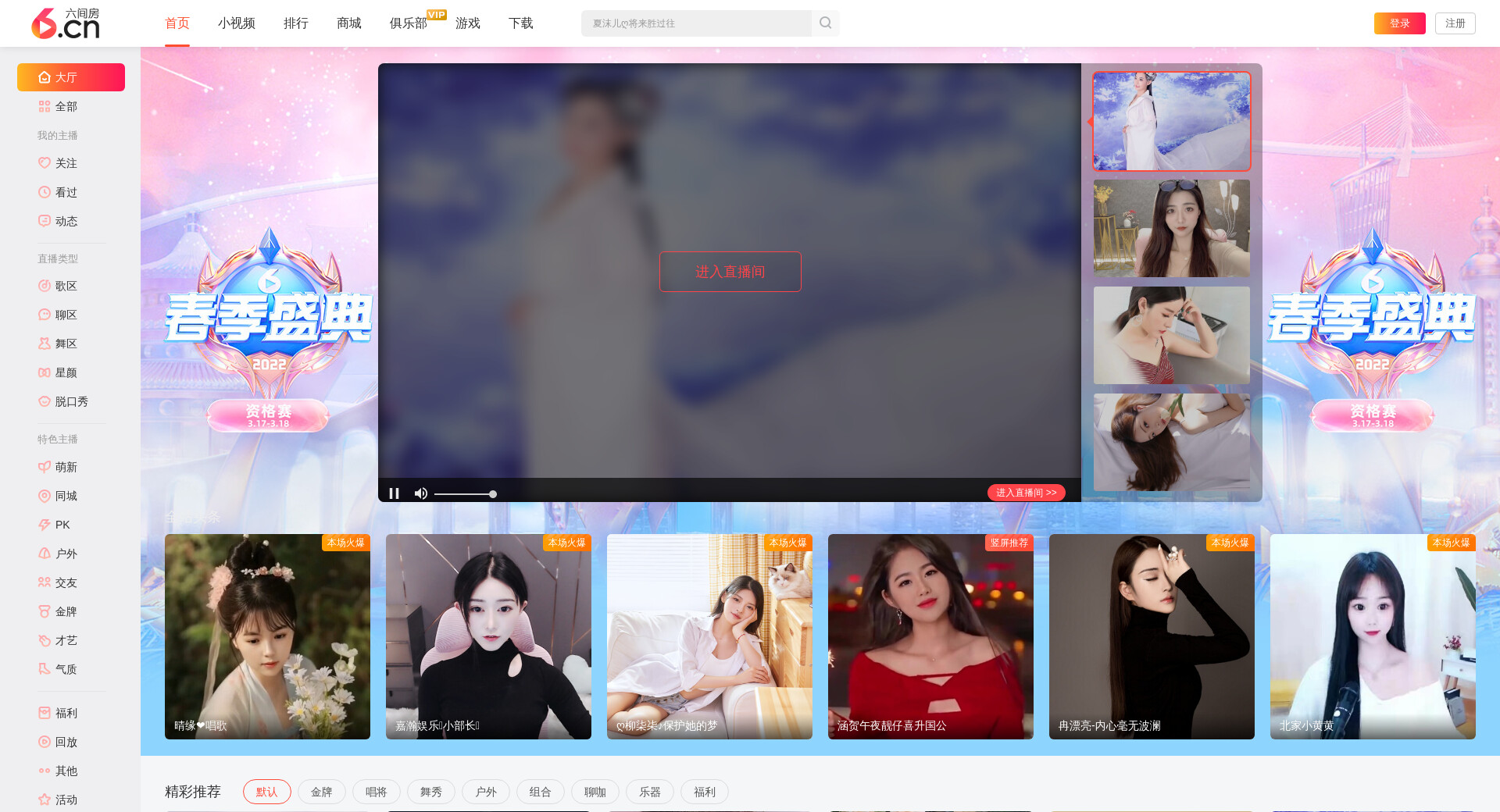This screenshot has height=812, width=1500.
Task: Click the orange 登录 login button
Action: pos(1400,23)
